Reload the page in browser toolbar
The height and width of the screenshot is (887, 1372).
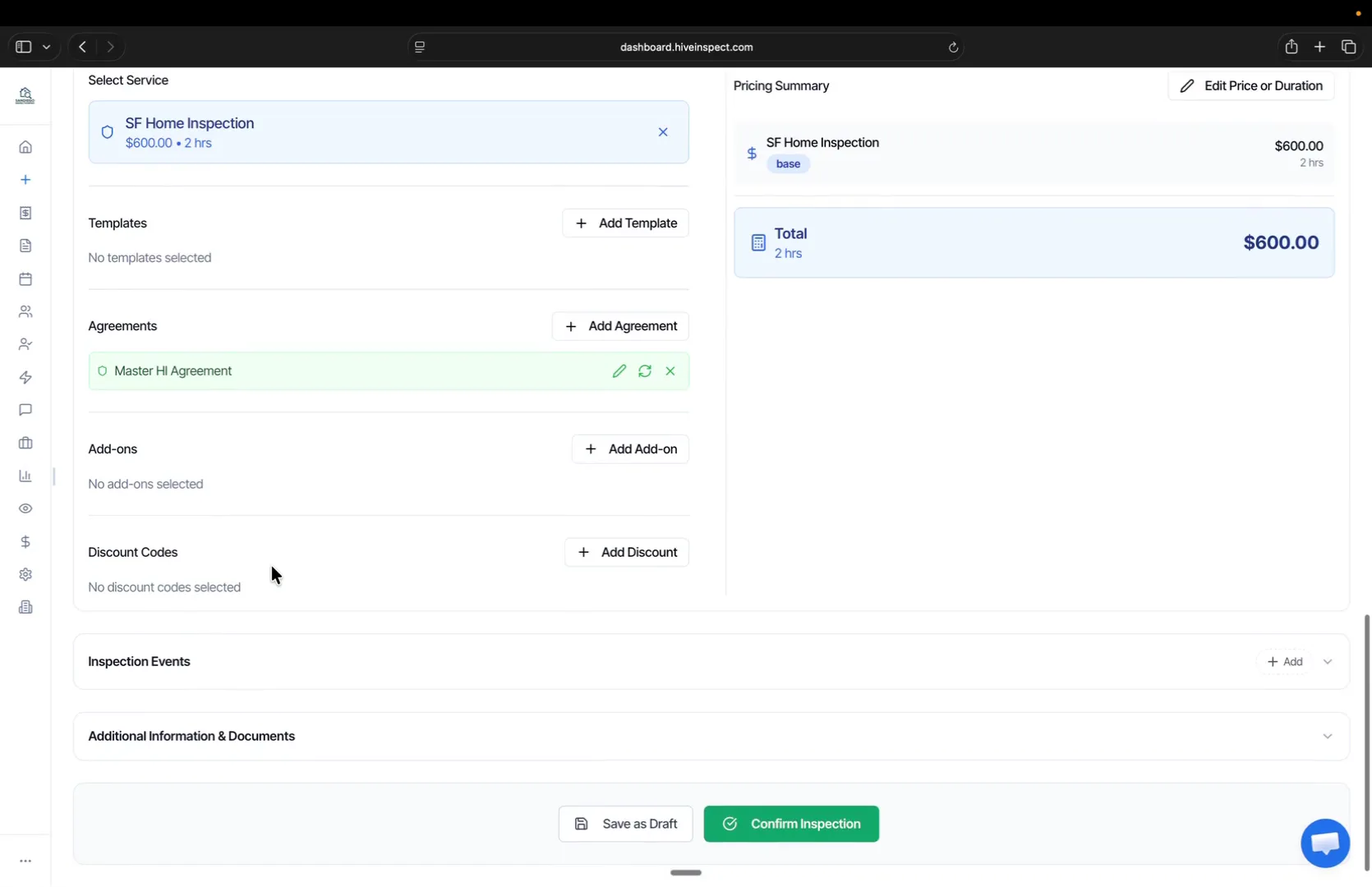pyautogui.click(x=953, y=47)
